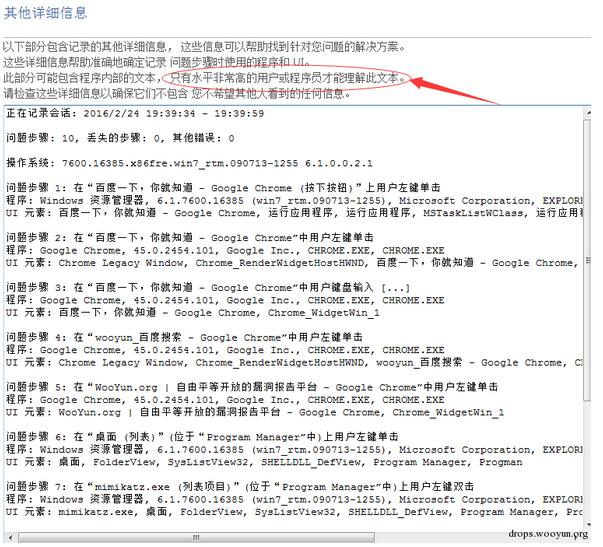Click the line 正在记录会话: 2016/2/24 19:39:34
This screenshot has height=547, width=603.
click(135, 113)
